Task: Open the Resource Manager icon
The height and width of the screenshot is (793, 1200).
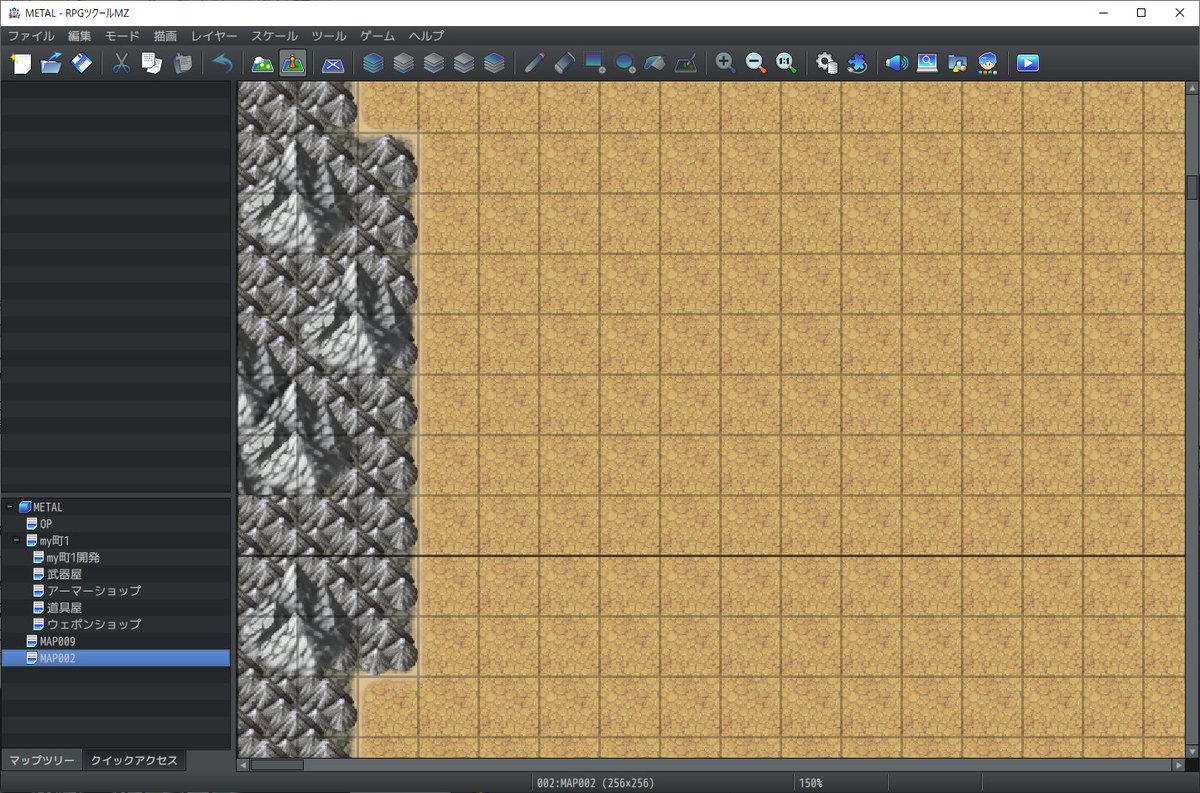Action: tap(958, 63)
